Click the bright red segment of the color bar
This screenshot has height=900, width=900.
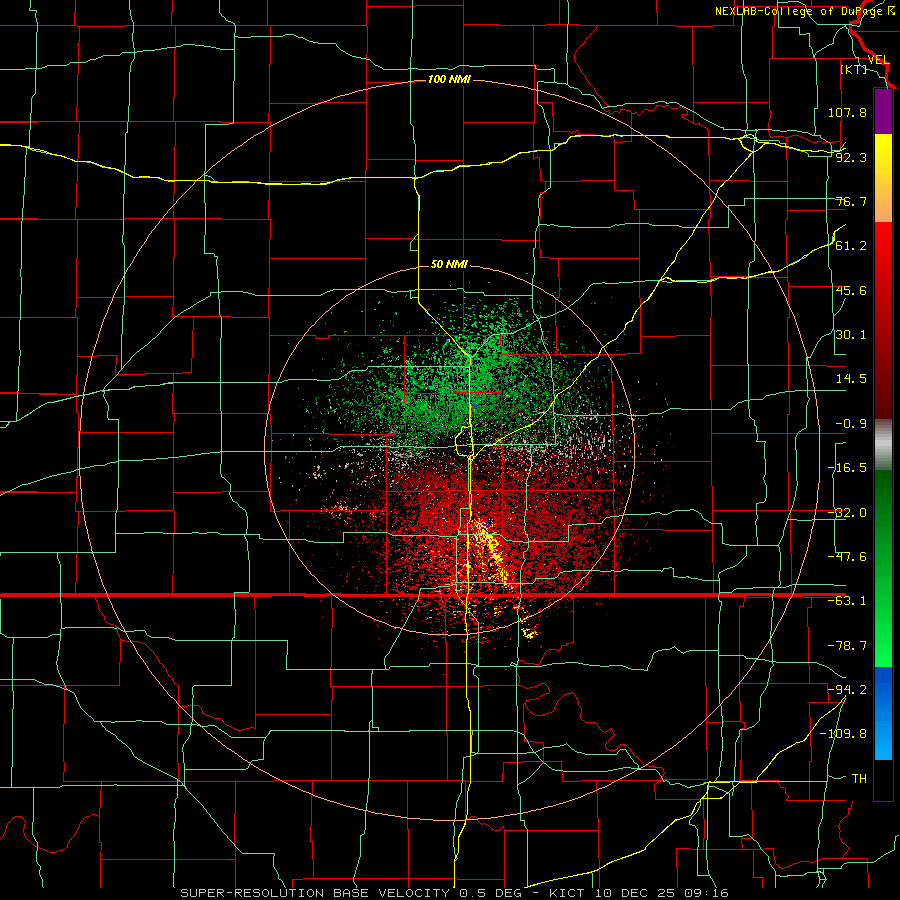[x=883, y=253]
